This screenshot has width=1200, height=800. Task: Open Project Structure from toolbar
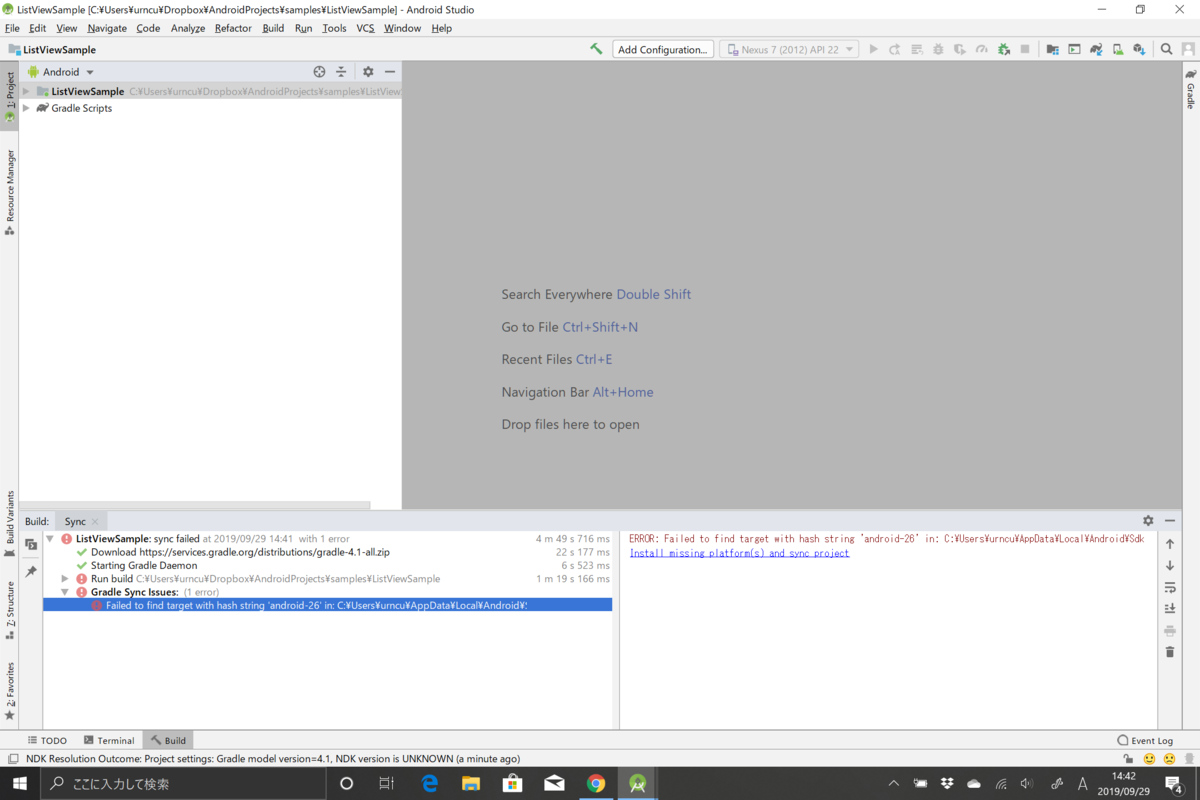[x=1052, y=49]
